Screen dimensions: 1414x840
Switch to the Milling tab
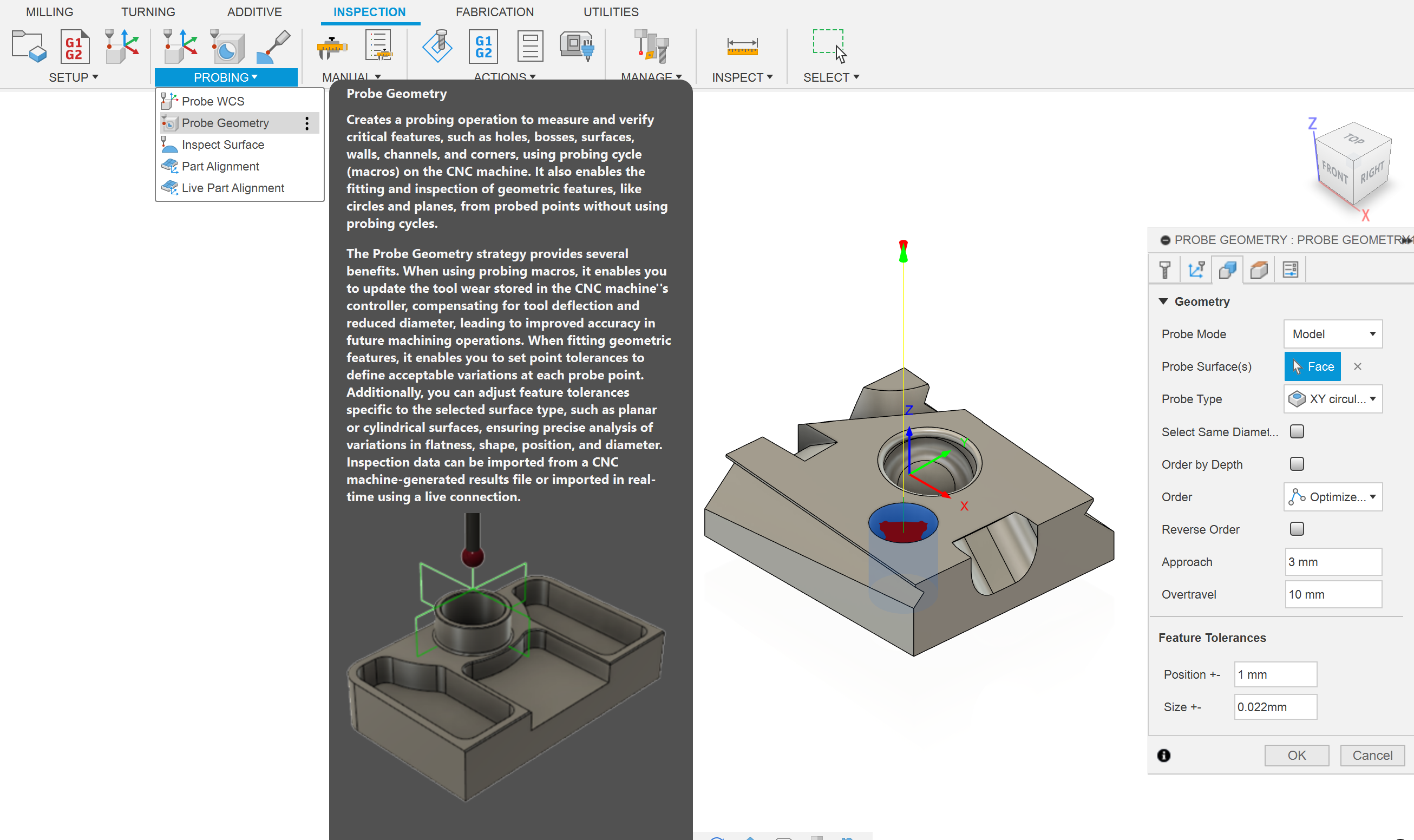(49, 12)
